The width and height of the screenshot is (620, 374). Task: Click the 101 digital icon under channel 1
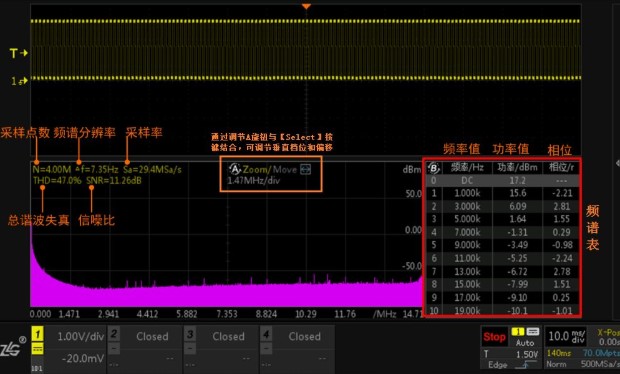click(x=37, y=368)
